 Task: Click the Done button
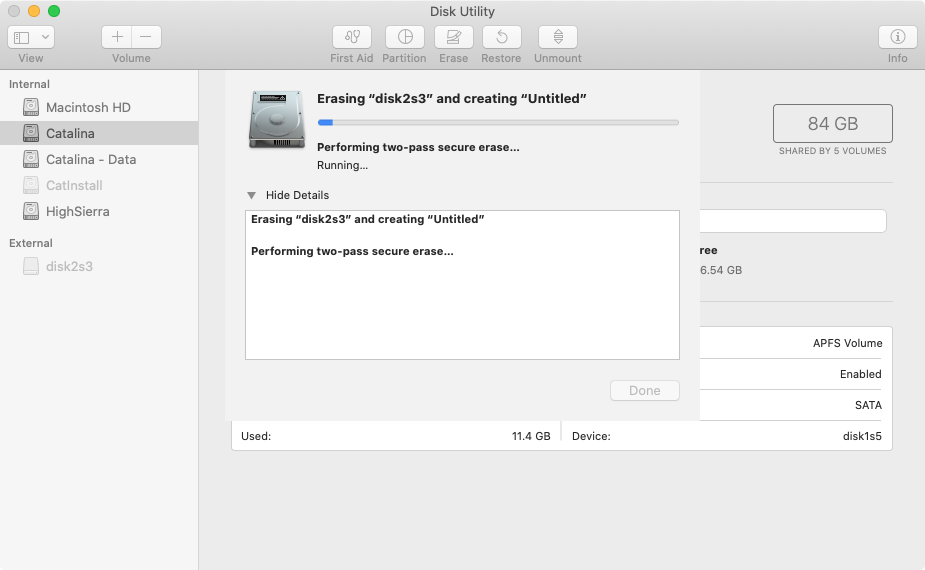tap(645, 391)
